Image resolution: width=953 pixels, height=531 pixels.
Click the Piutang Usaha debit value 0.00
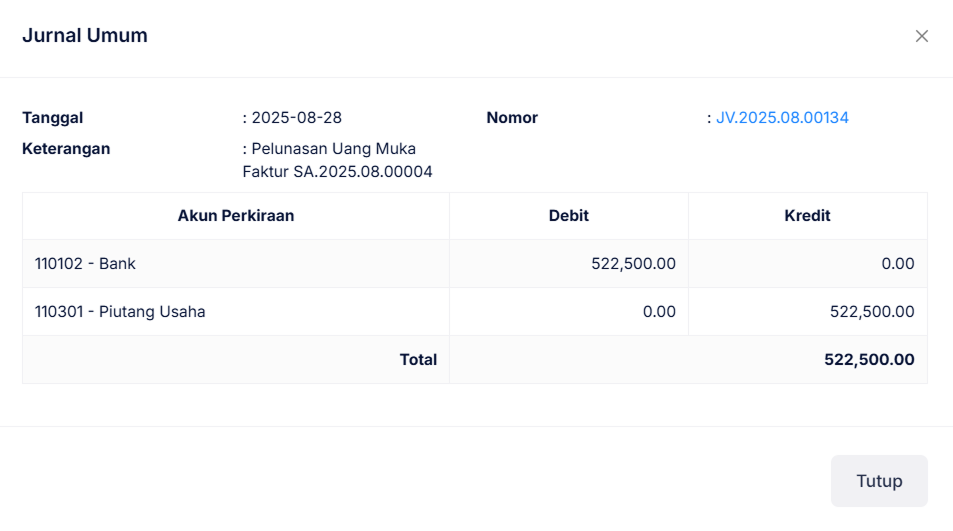659,312
